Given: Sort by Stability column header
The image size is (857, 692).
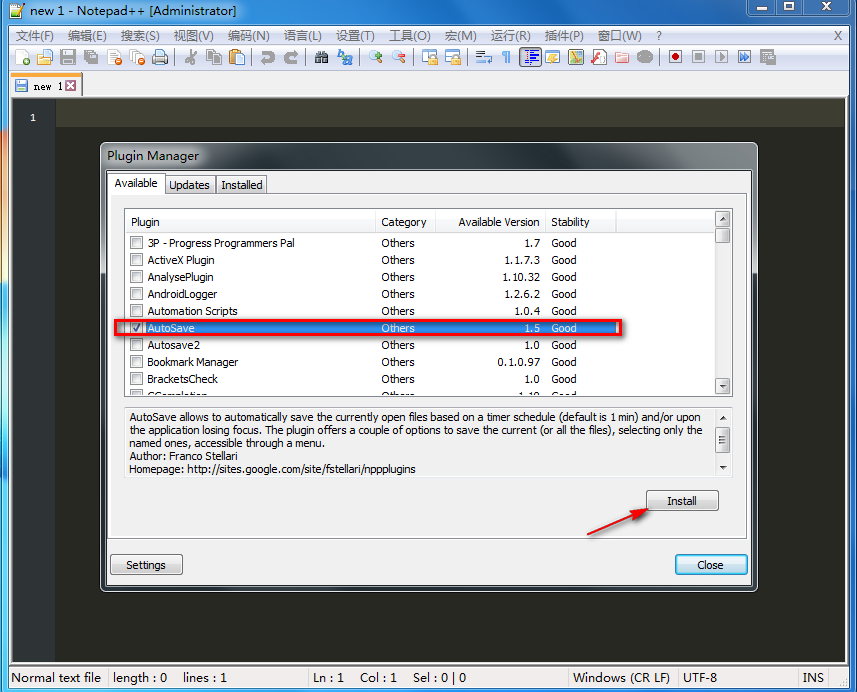Looking at the screenshot, I should click(580, 222).
